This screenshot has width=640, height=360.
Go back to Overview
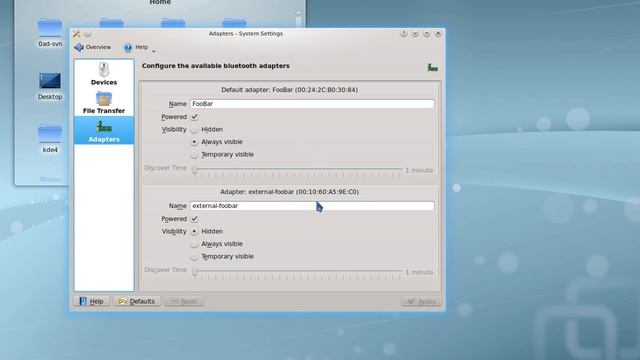(x=93, y=47)
